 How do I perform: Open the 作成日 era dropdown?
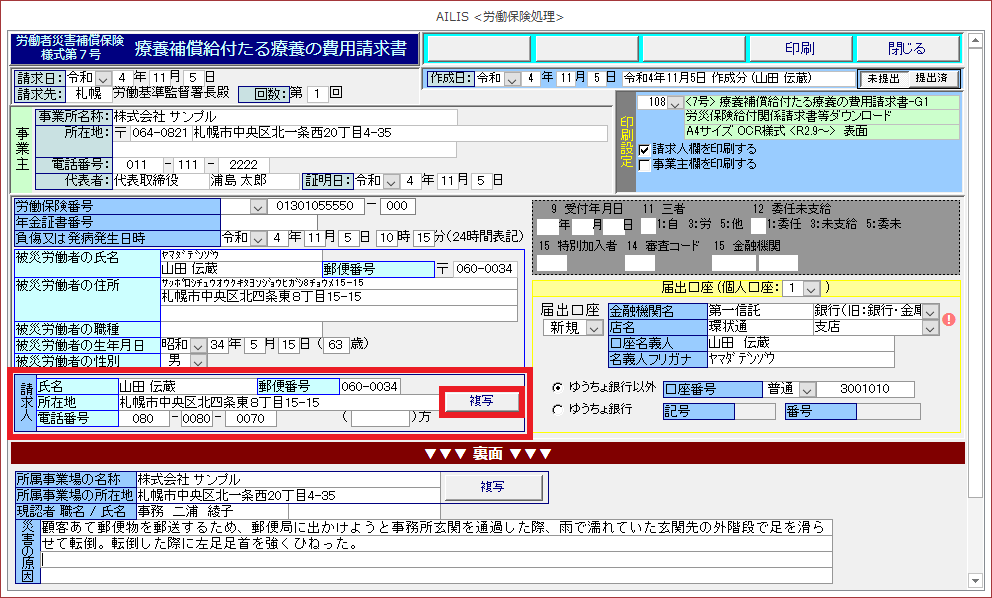pos(513,78)
